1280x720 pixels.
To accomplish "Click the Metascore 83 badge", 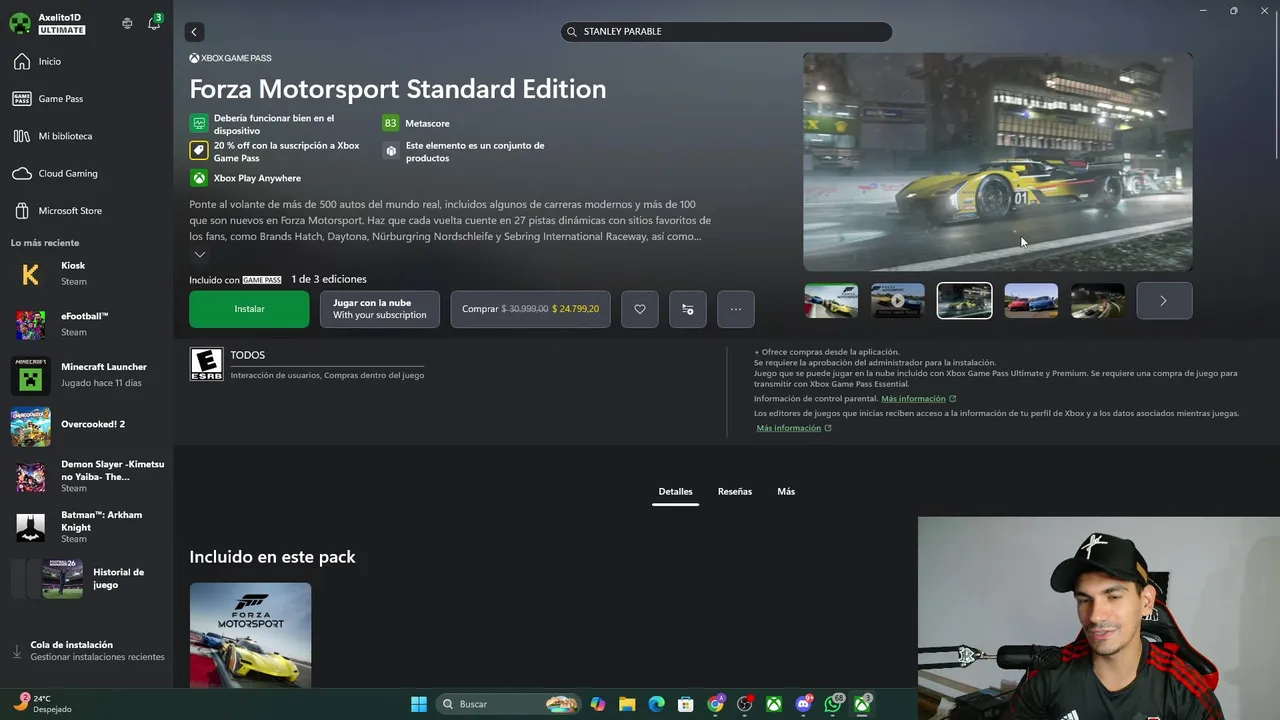I will pyautogui.click(x=390, y=123).
